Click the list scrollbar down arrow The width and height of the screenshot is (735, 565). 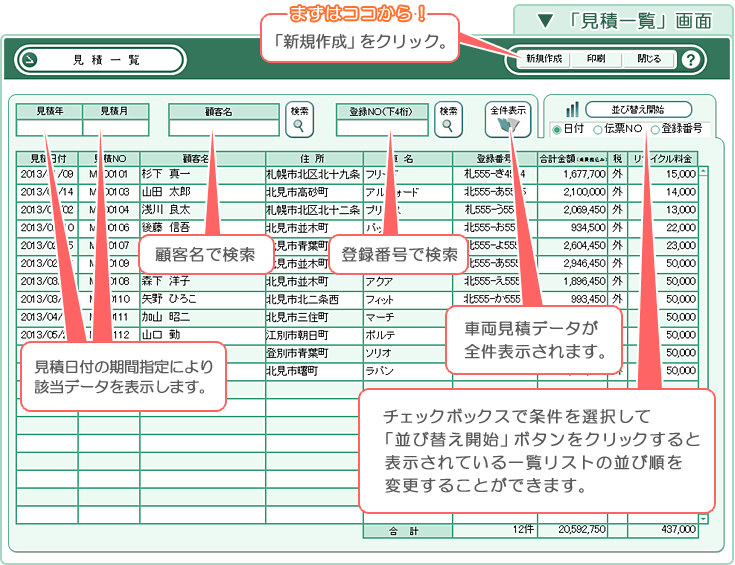[703, 519]
